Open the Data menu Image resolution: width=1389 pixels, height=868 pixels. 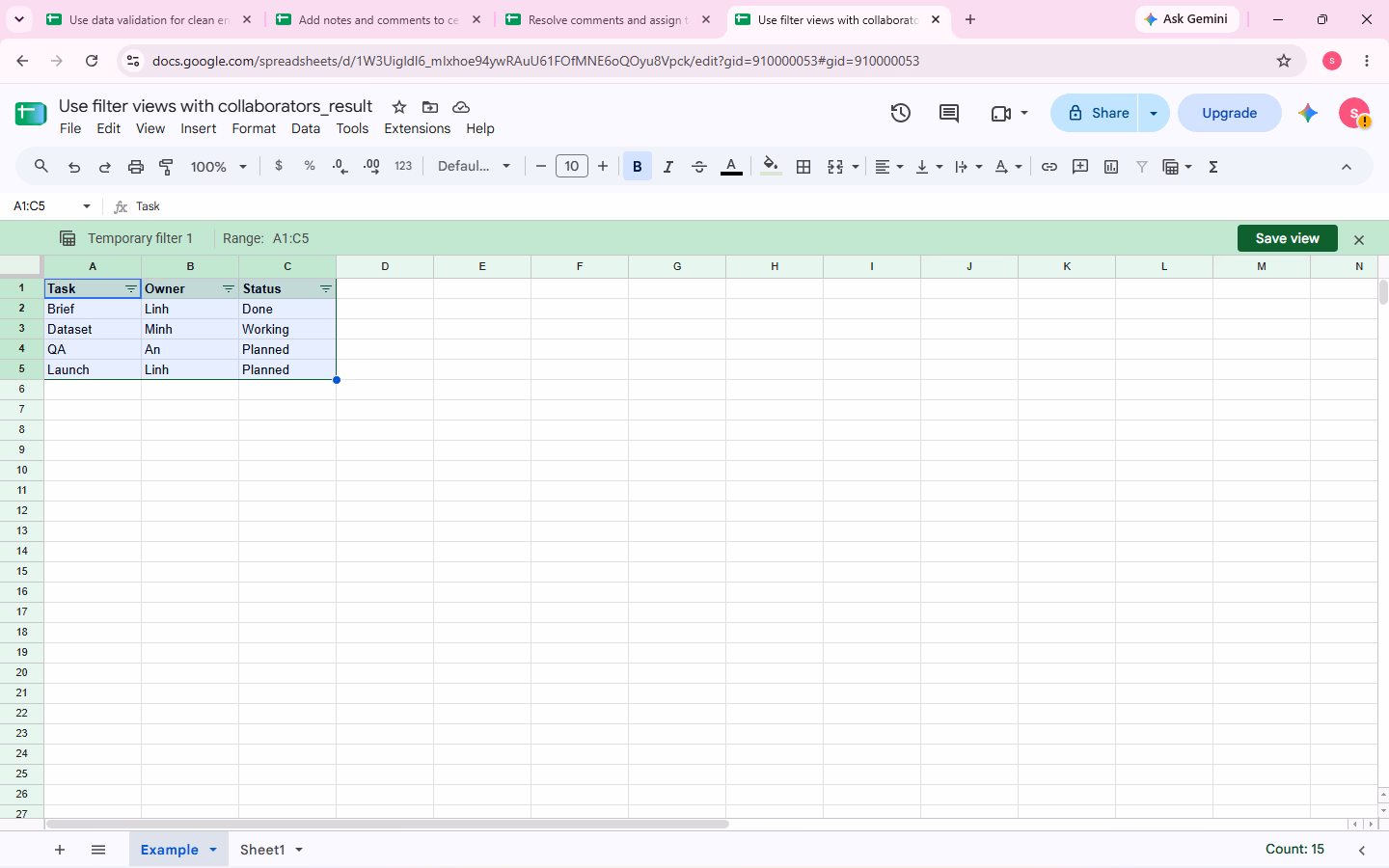pos(306,128)
